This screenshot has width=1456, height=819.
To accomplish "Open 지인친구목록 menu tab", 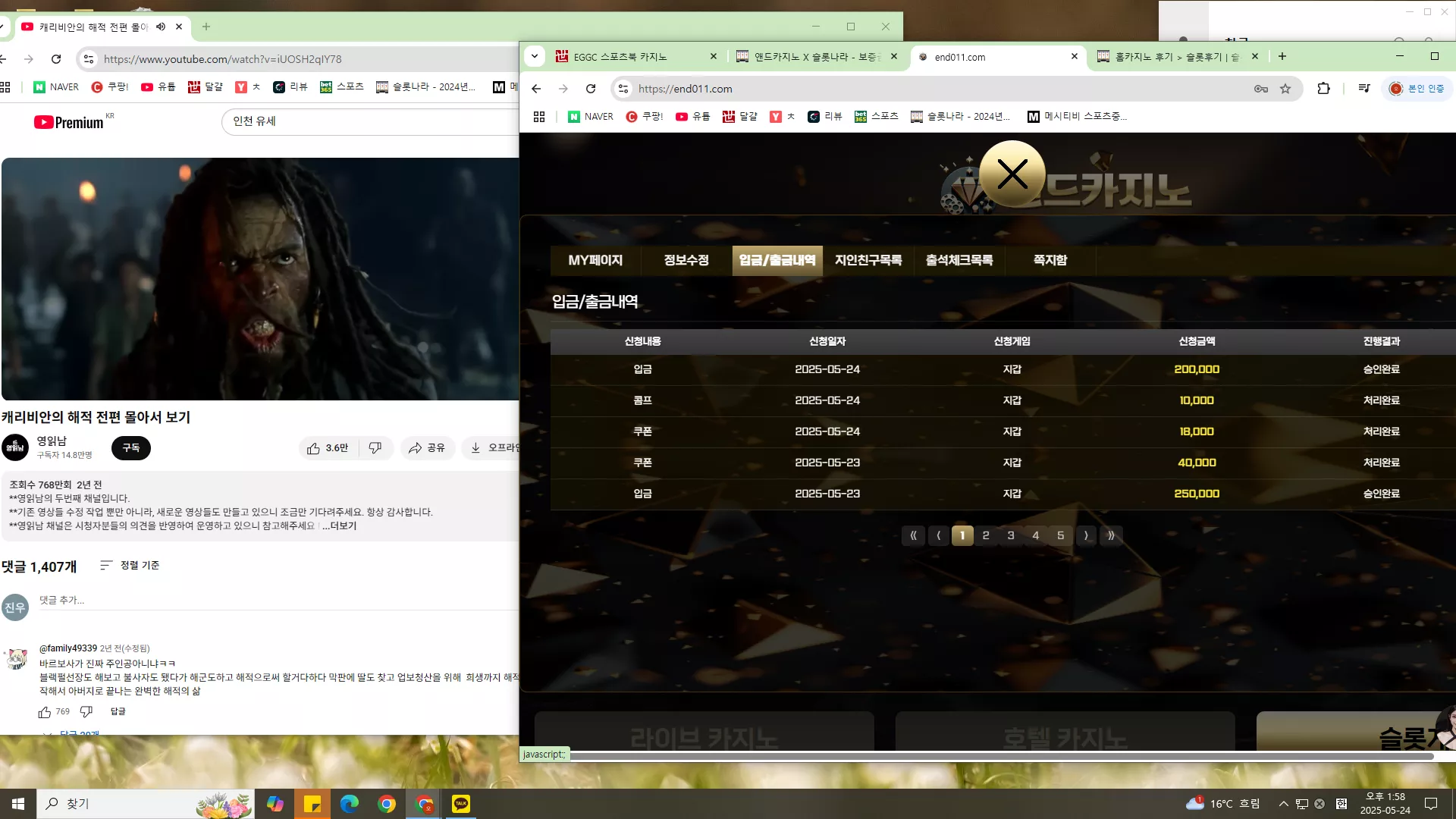I will (868, 260).
